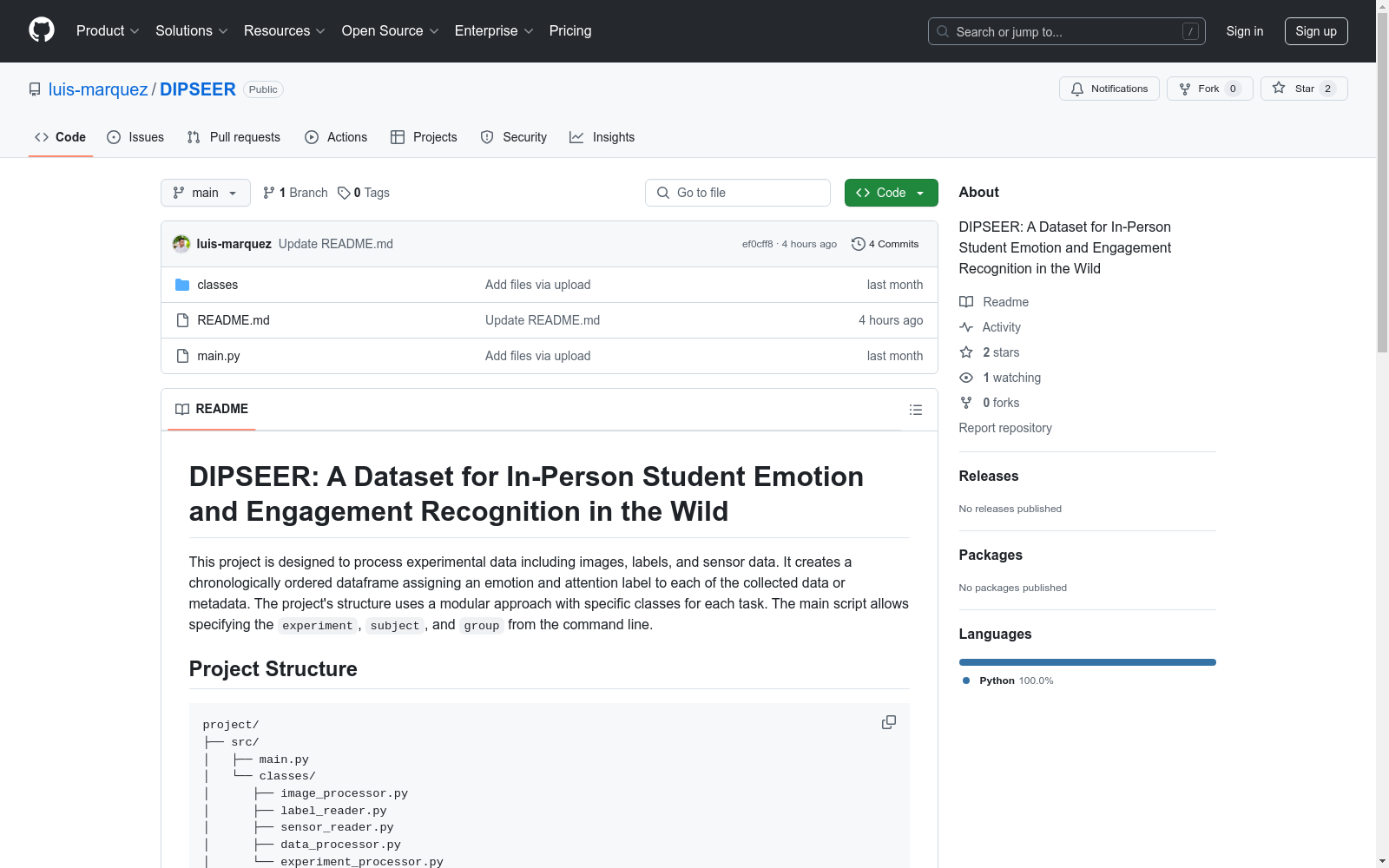Expand the Product menu
1389x868 pixels.
click(x=108, y=30)
